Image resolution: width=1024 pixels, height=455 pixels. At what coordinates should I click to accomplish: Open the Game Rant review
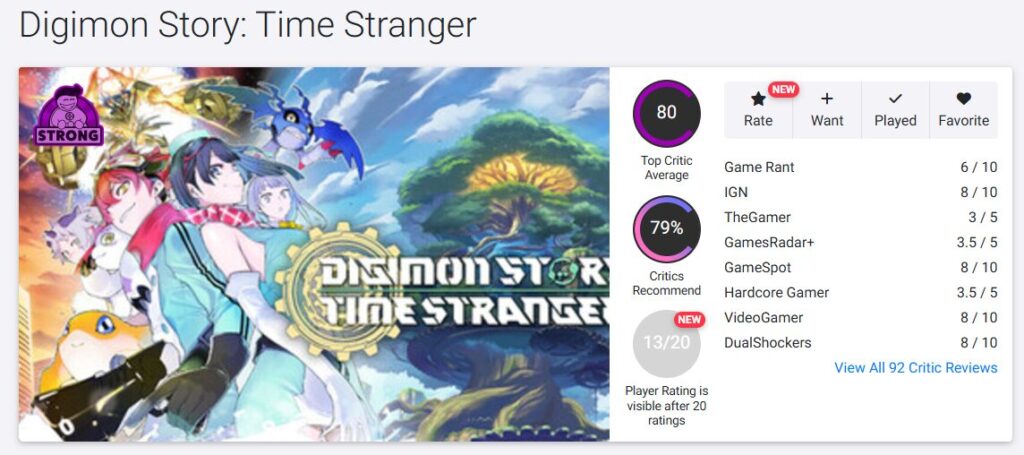759,167
